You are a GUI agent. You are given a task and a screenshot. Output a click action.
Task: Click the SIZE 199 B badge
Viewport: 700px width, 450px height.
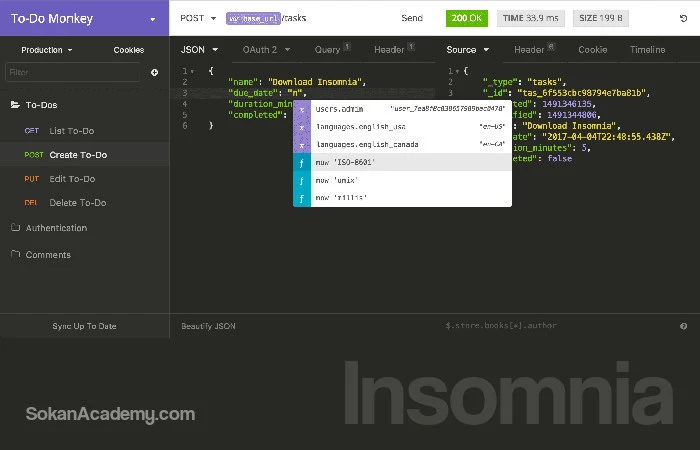point(600,18)
